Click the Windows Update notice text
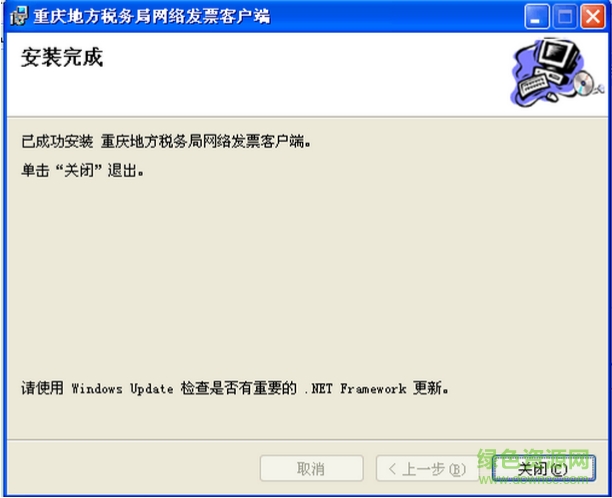 point(235,388)
